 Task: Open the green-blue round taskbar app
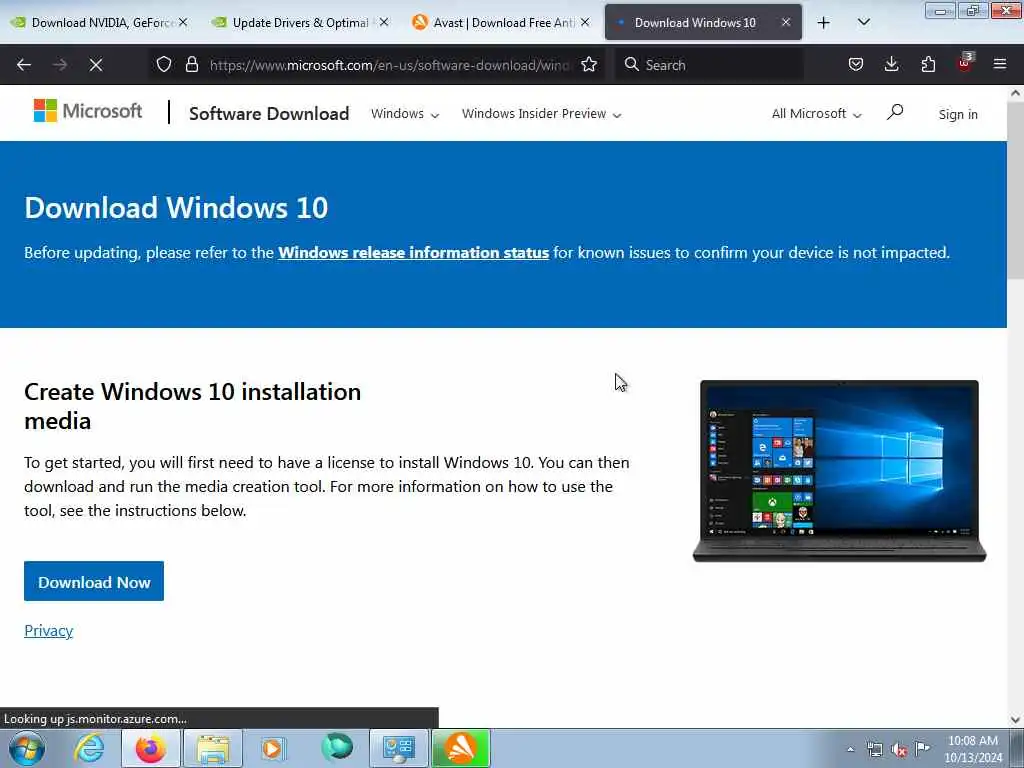(337, 747)
